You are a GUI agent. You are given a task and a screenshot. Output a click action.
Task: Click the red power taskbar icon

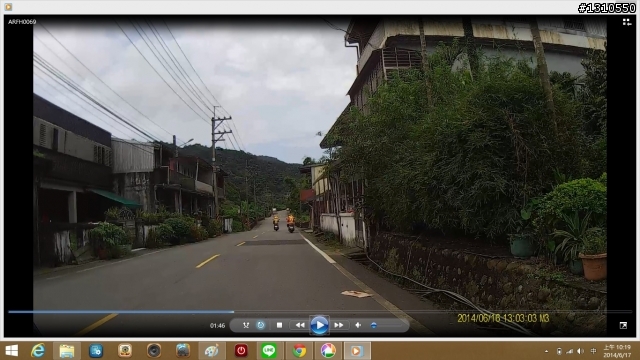click(x=241, y=351)
